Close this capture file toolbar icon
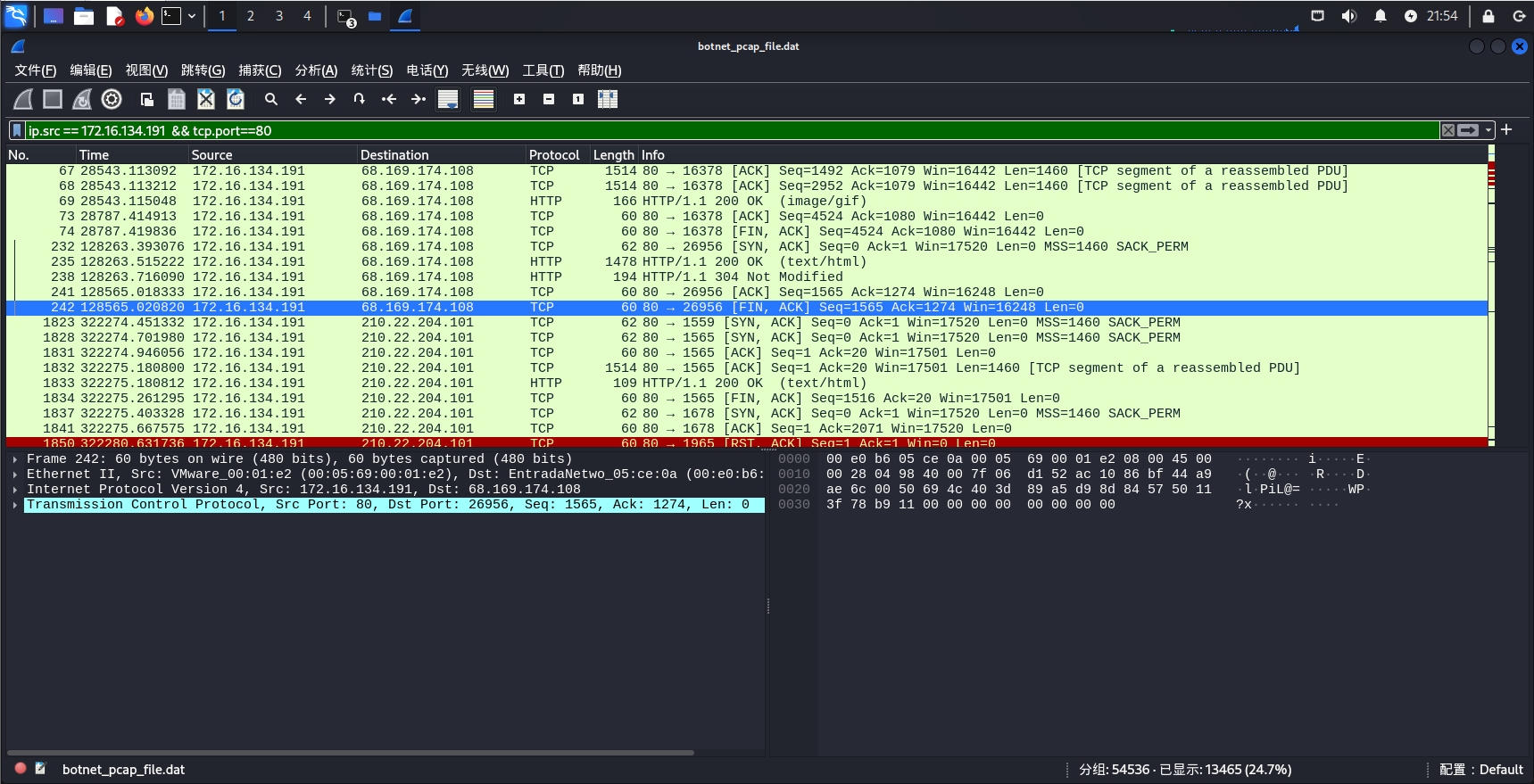1534x784 pixels. (x=206, y=99)
